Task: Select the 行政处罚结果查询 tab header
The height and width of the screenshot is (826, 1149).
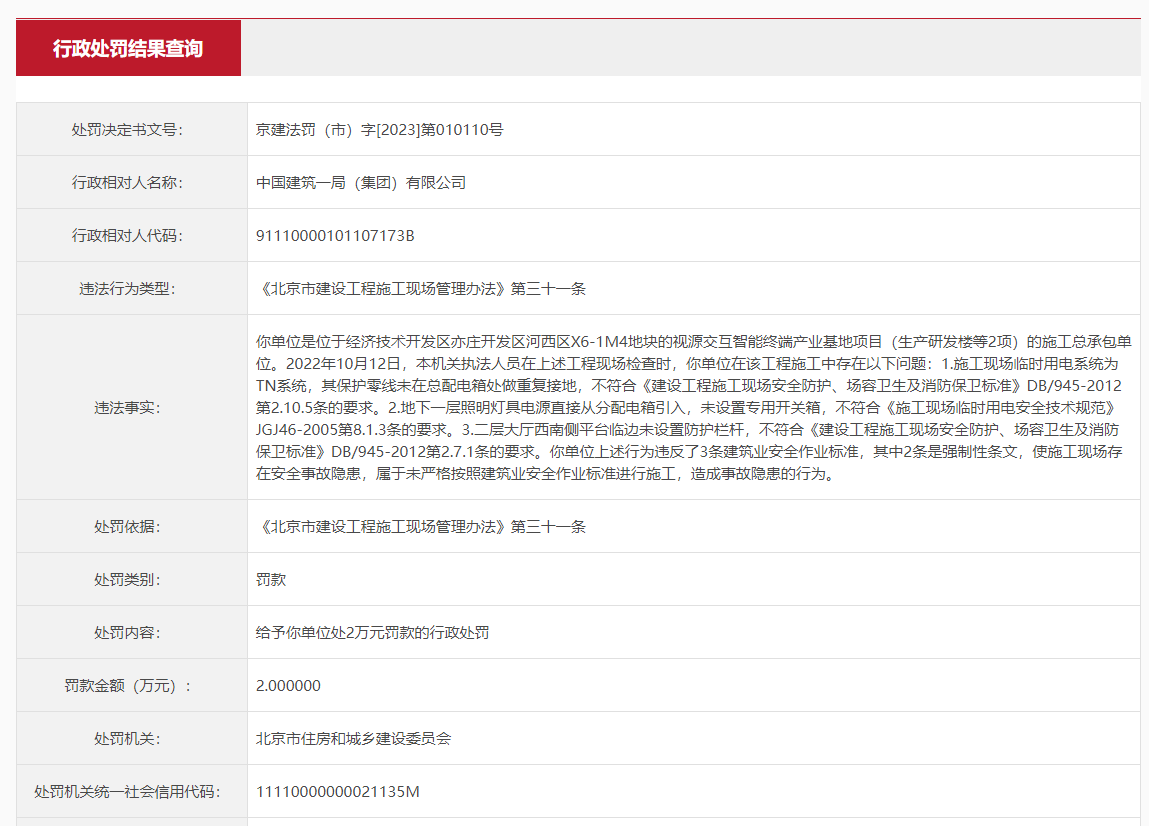Action: coord(128,48)
